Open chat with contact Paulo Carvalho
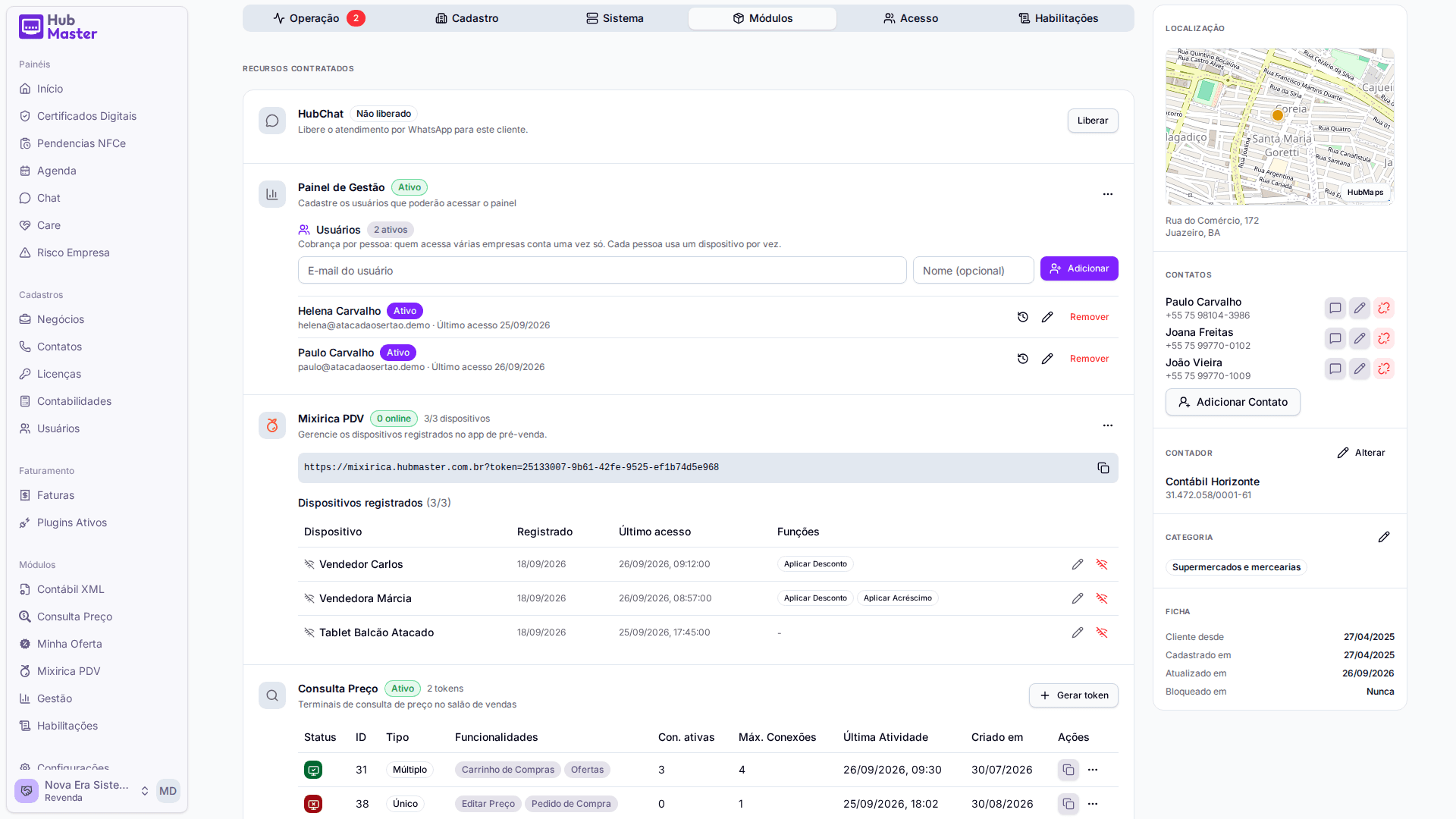 (x=1335, y=308)
